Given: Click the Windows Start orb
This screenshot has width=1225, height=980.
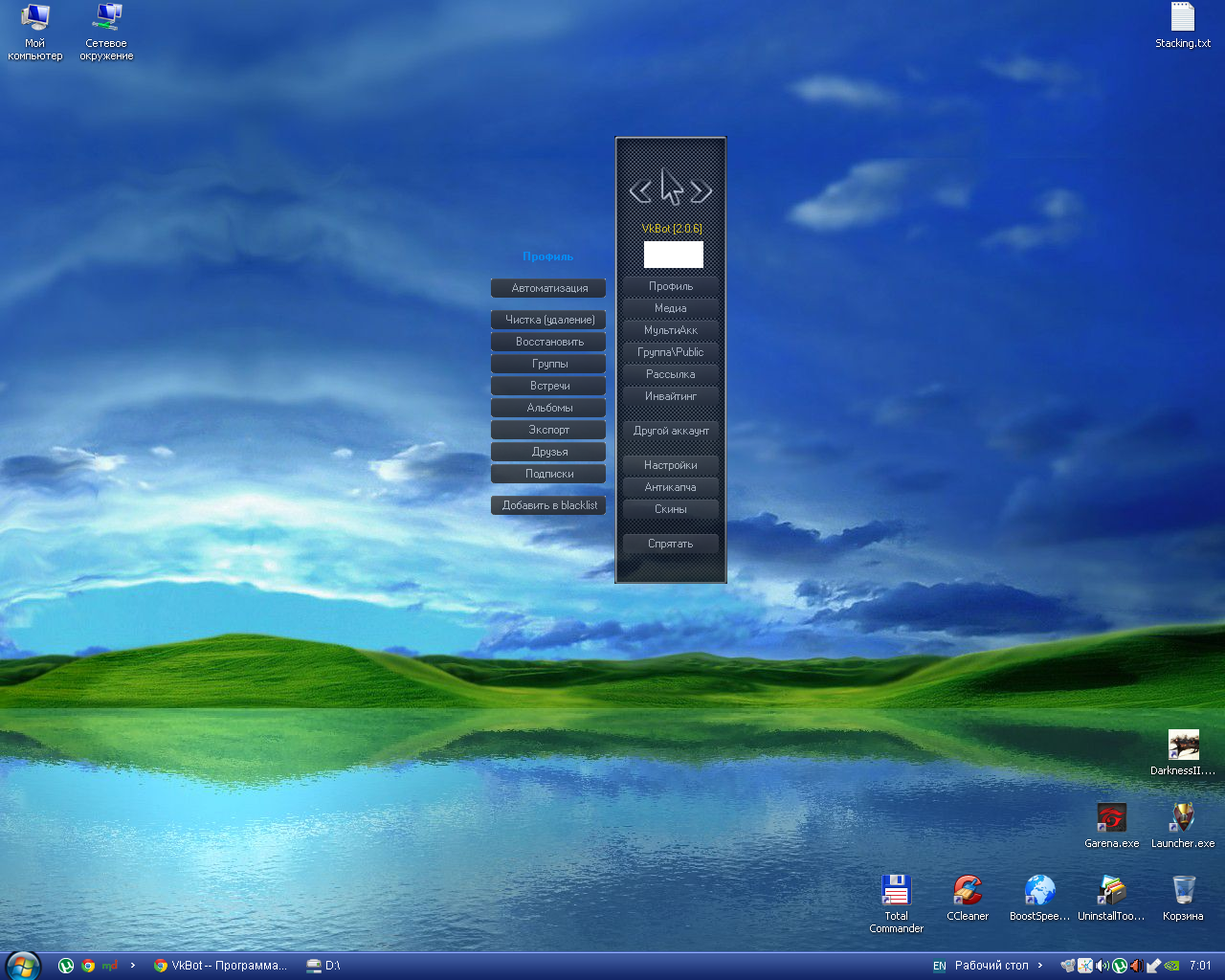Looking at the screenshot, I should tap(23, 966).
